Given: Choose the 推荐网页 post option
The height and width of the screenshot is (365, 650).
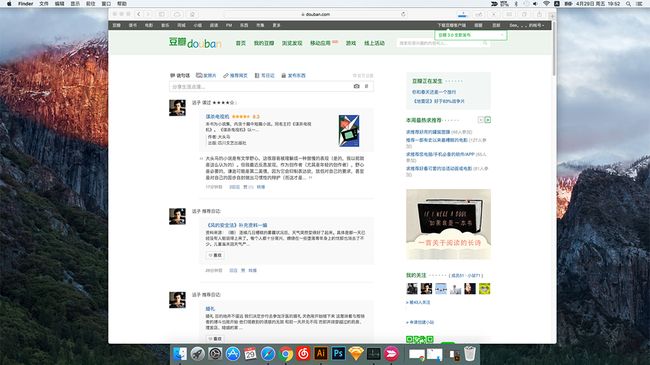Looking at the screenshot, I should (x=235, y=75).
